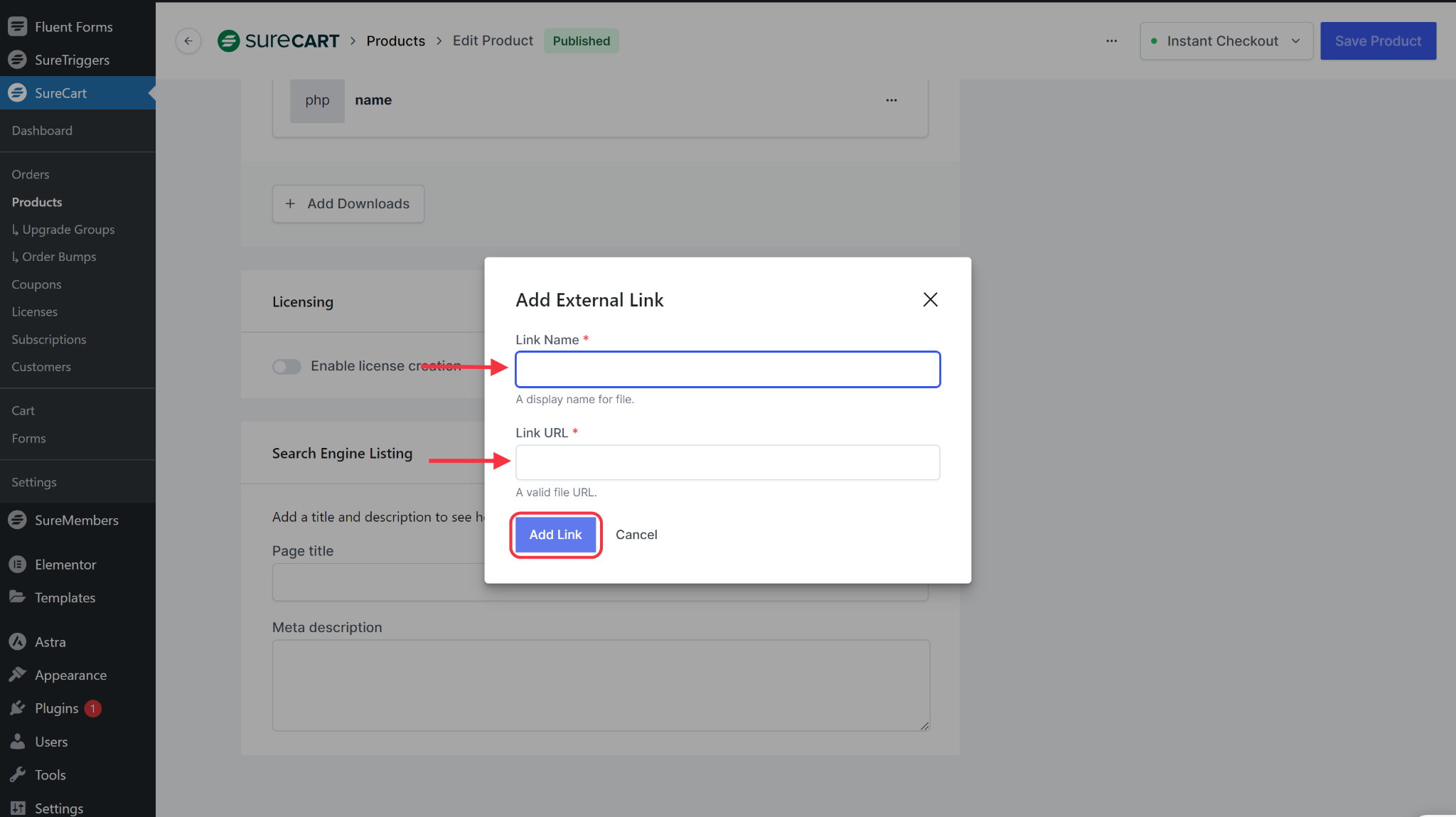Click the Link URL input field
The width and height of the screenshot is (1456, 817).
coord(727,462)
